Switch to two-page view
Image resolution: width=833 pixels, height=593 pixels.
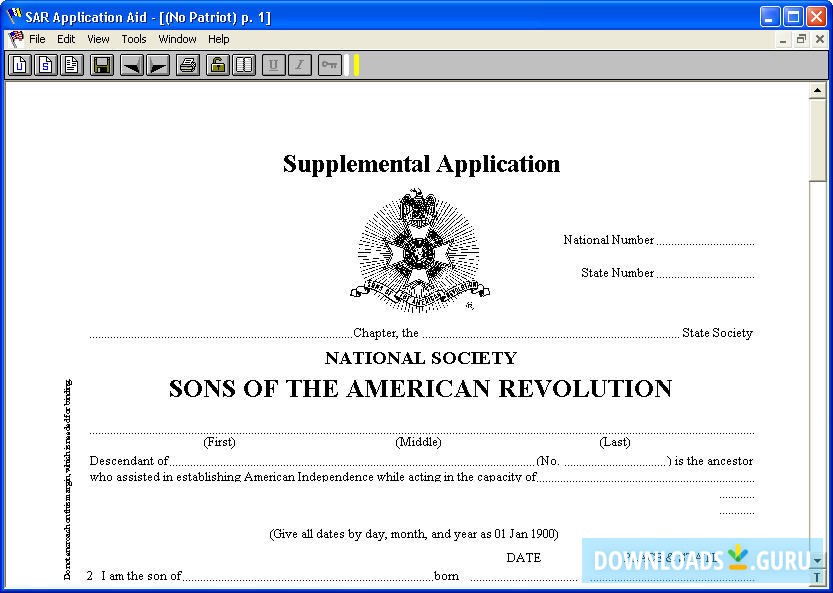(244, 64)
